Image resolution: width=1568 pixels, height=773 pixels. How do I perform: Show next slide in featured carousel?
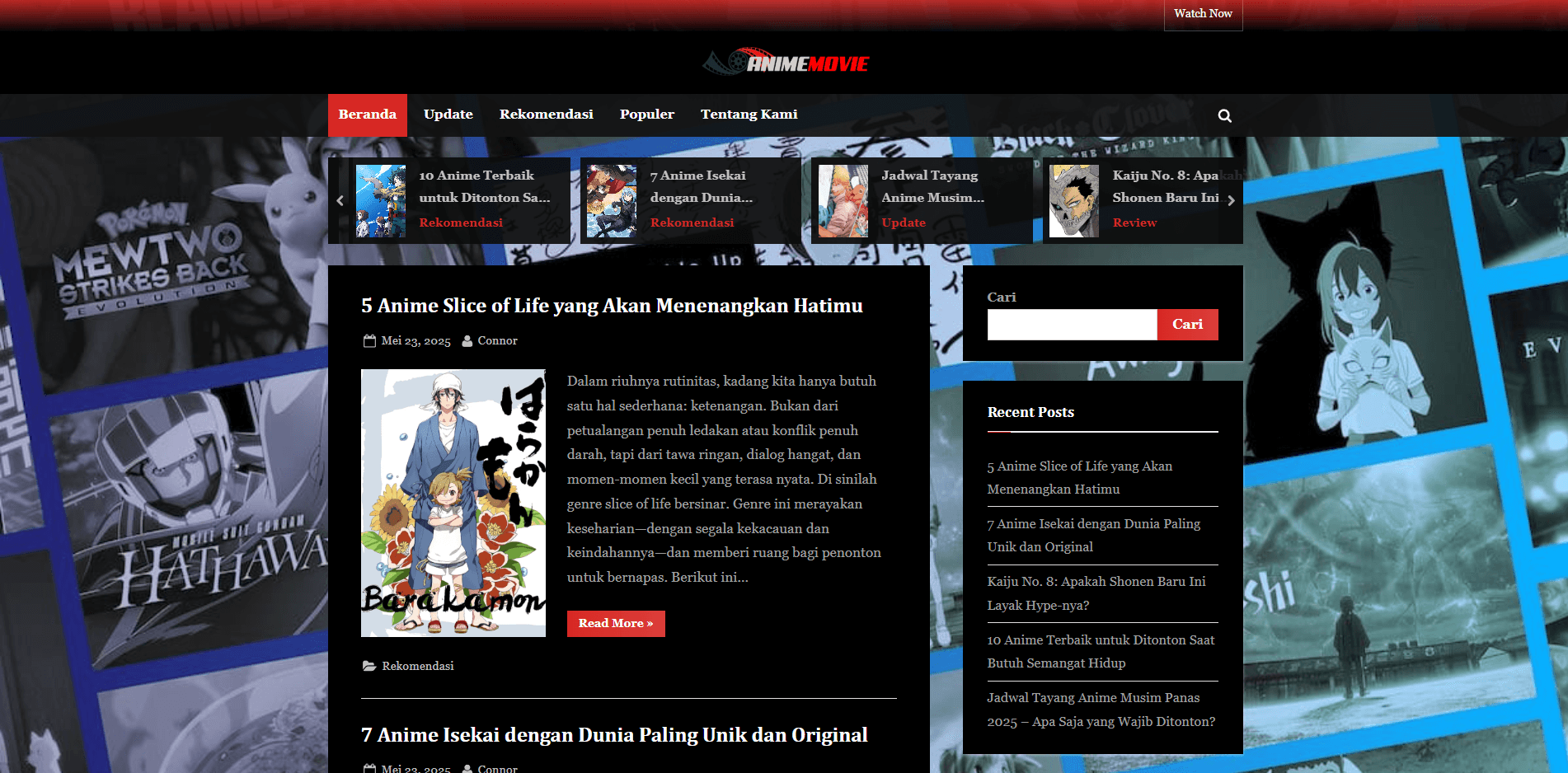1231,200
